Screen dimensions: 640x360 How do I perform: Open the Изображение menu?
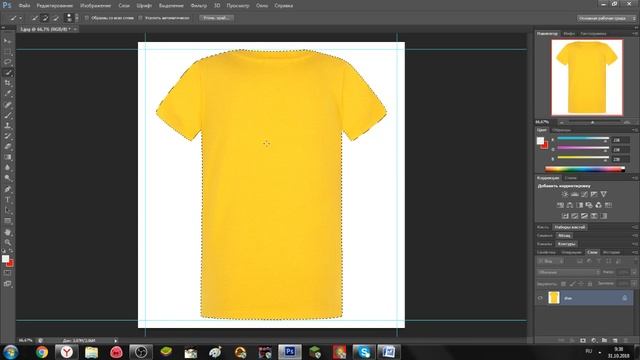point(96,6)
